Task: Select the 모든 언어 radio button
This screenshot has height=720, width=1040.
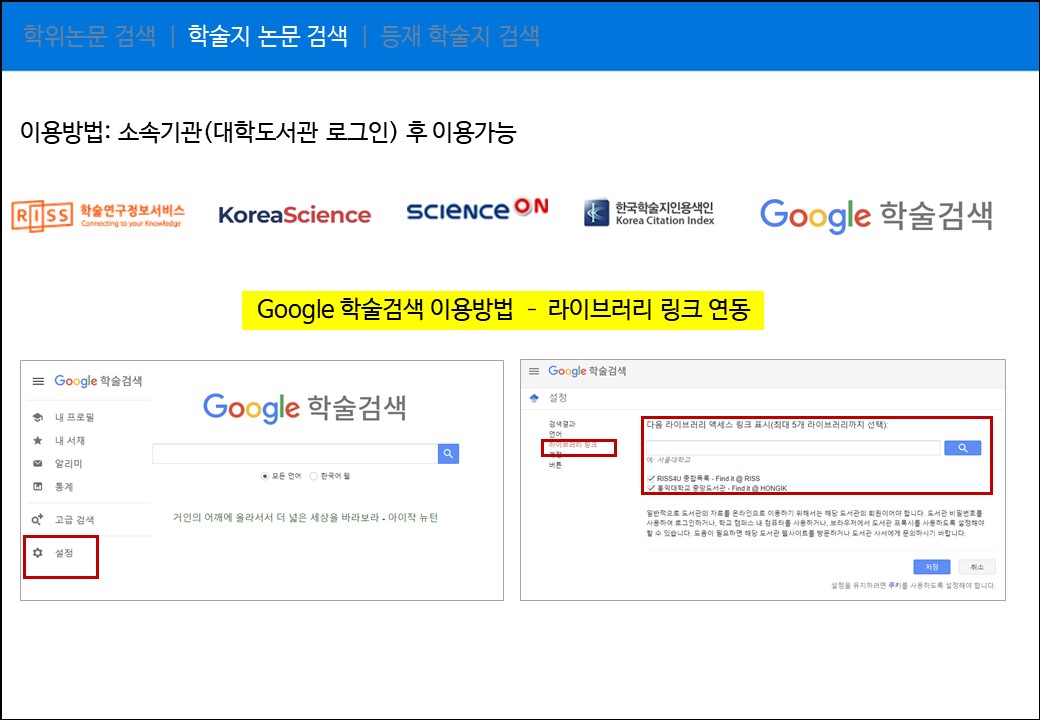Action: [x=265, y=476]
